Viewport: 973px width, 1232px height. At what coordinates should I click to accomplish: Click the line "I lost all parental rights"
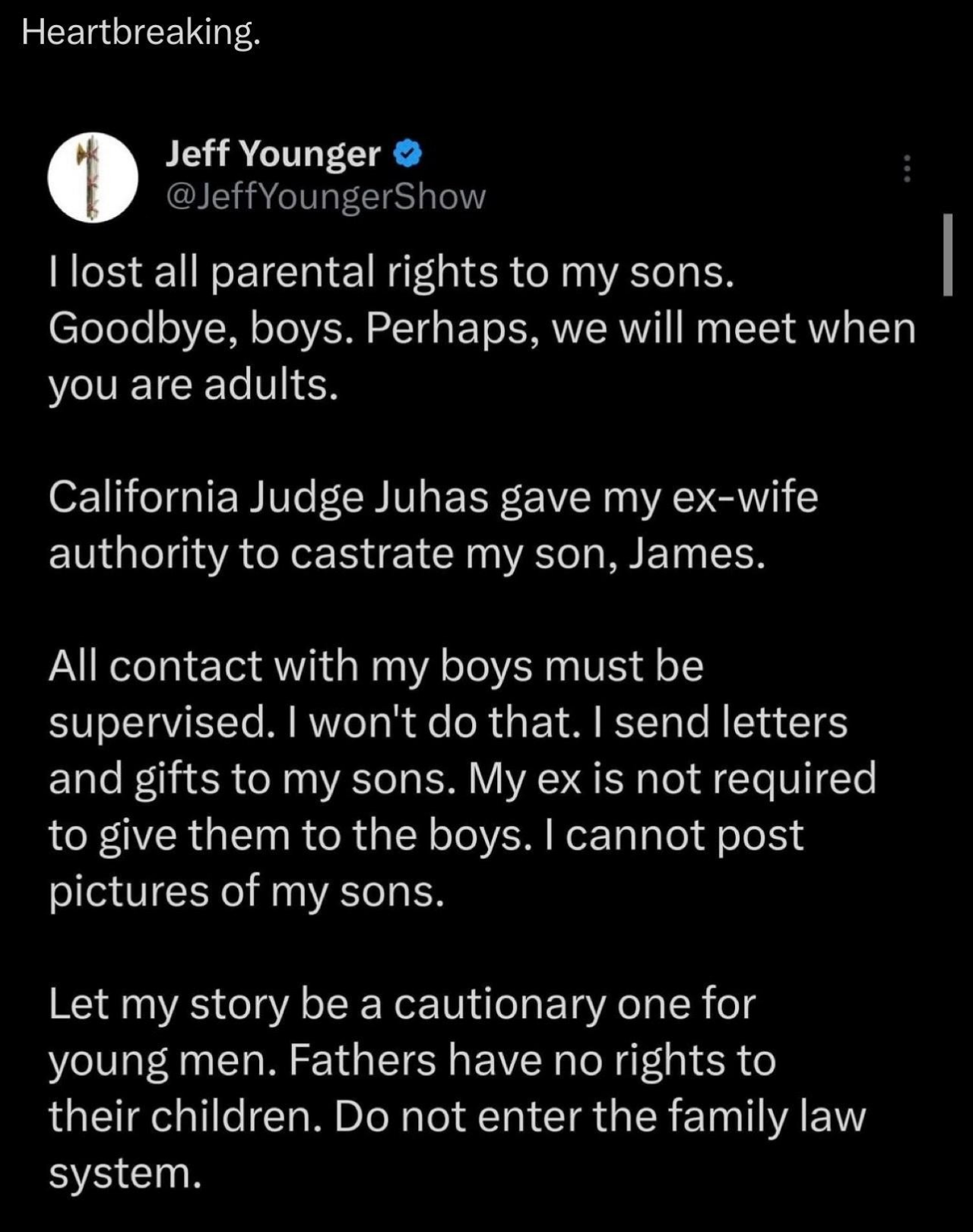[x=391, y=272]
